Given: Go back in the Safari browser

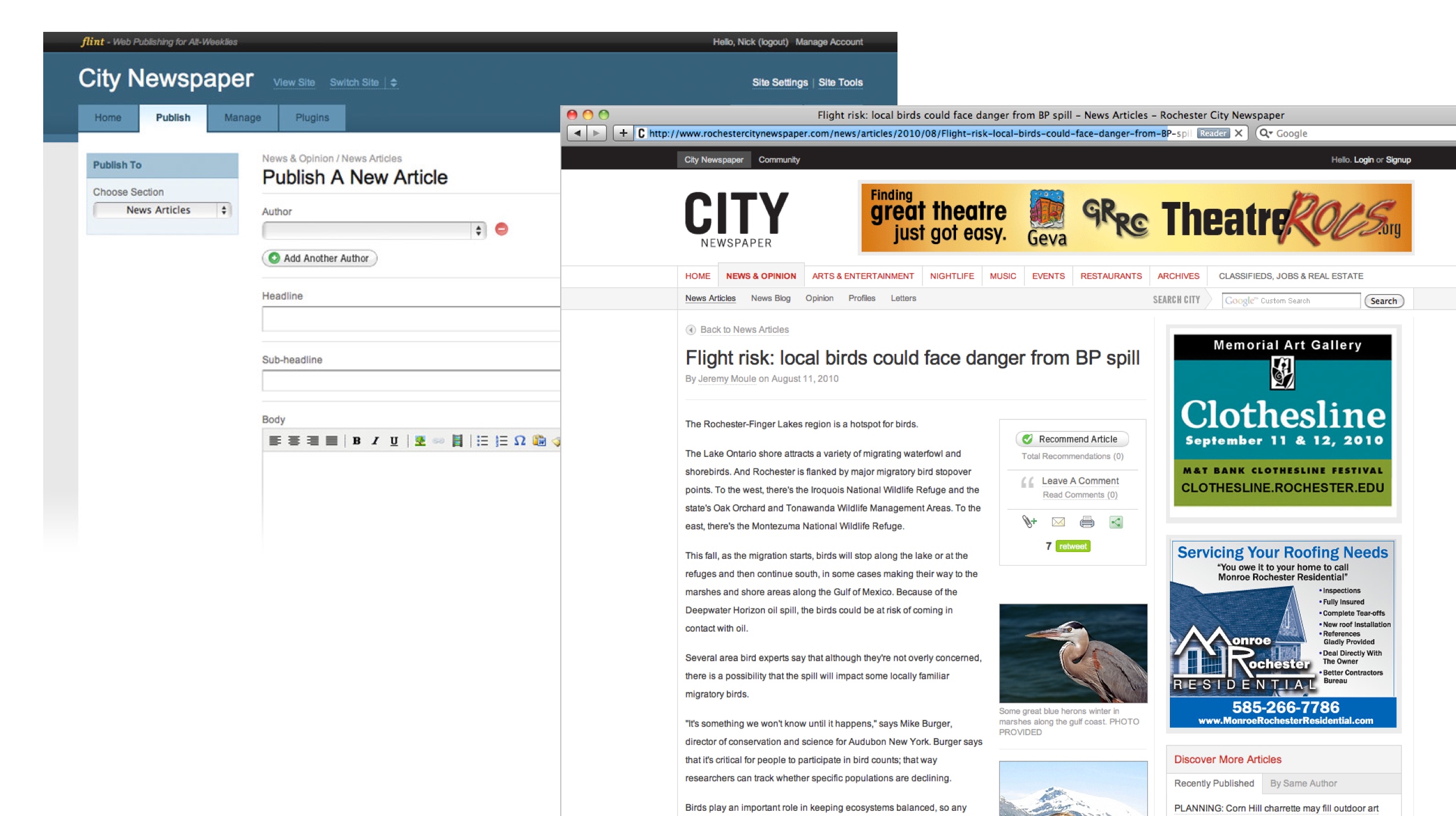Looking at the screenshot, I should click(577, 133).
